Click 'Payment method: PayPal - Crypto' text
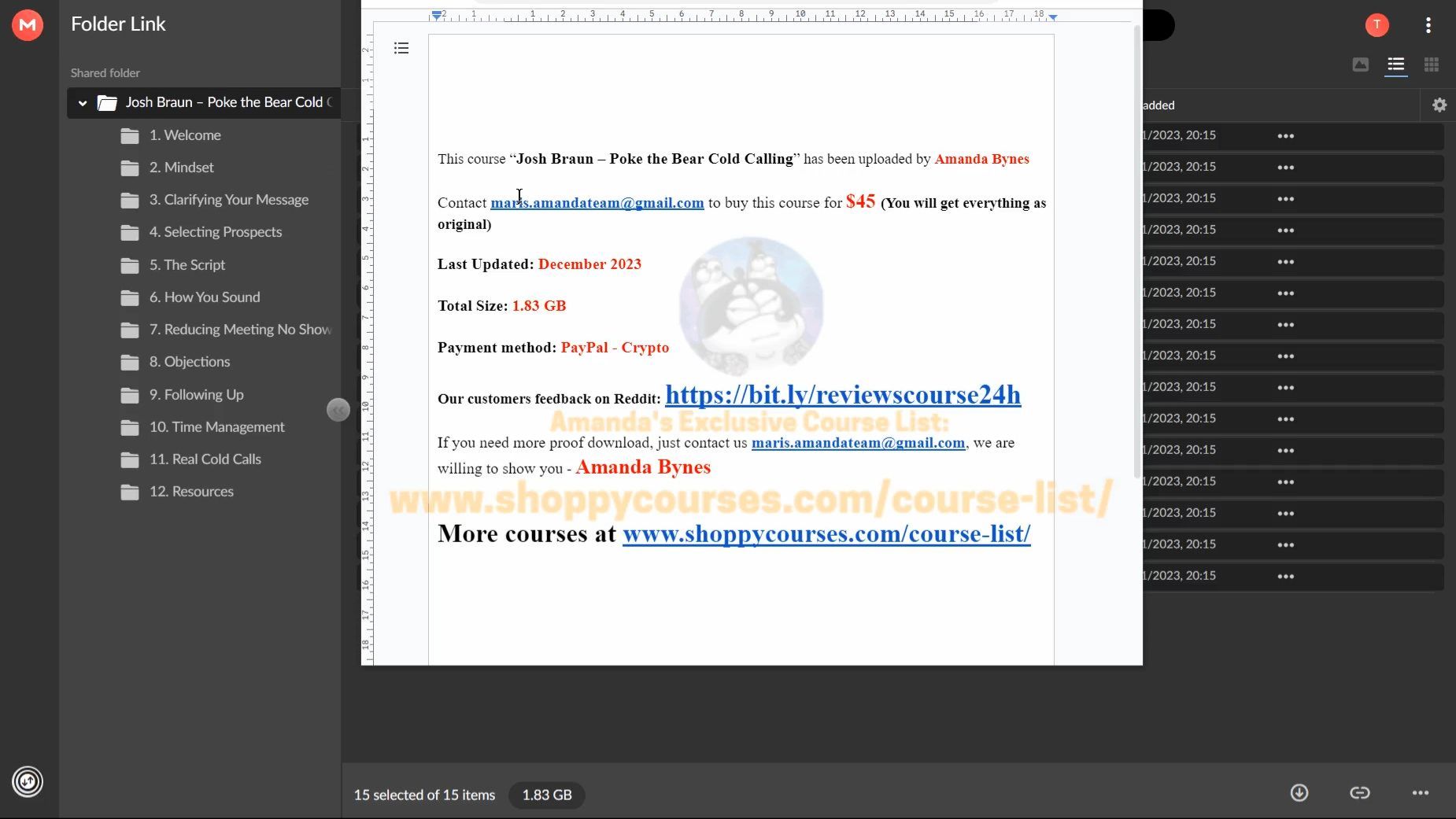The width and height of the screenshot is (1456, 819). point(553,348)
